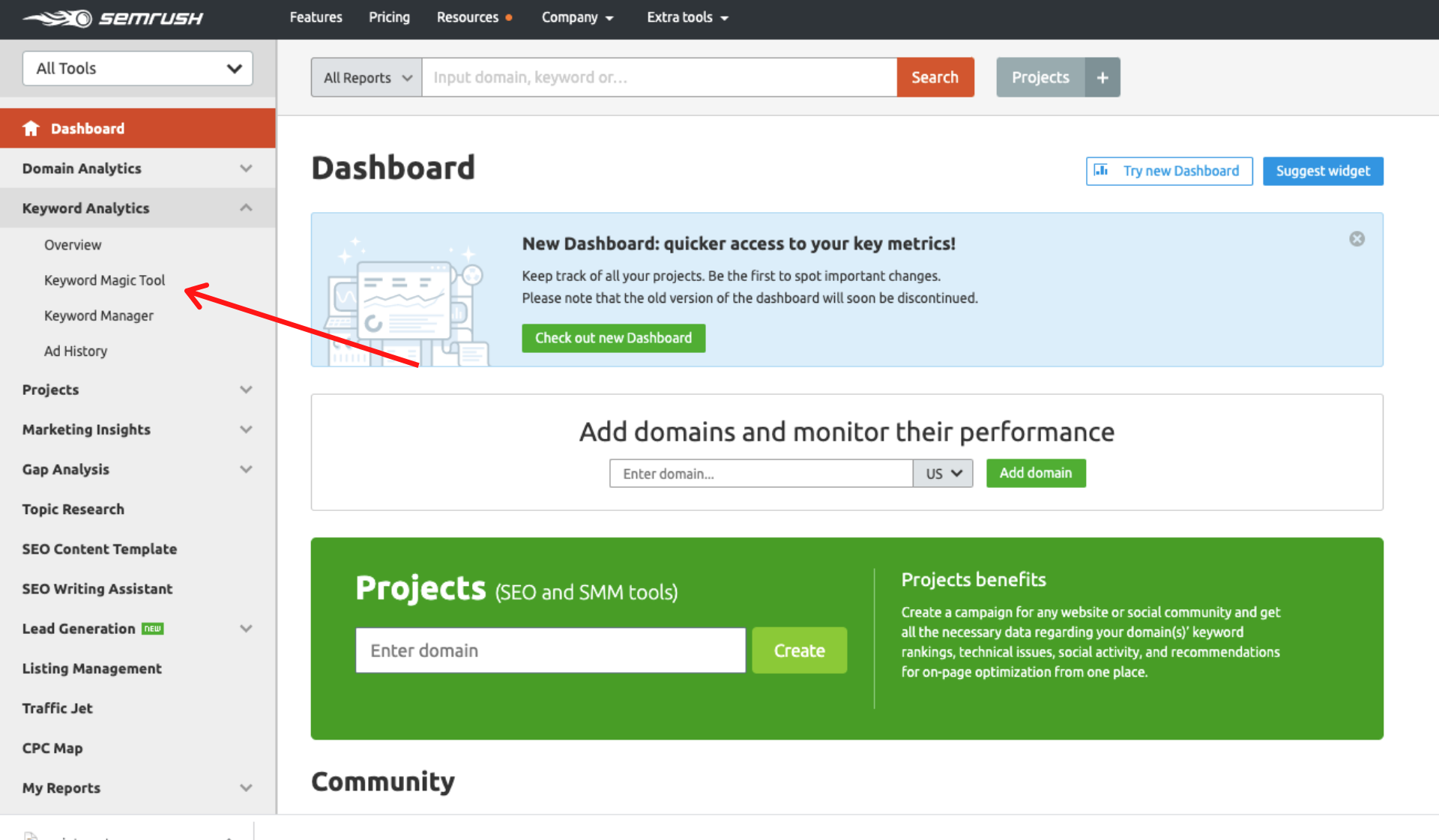1439x840 pixels.
Task: Click the Projects button in top bar
Action: (1040, 77)
